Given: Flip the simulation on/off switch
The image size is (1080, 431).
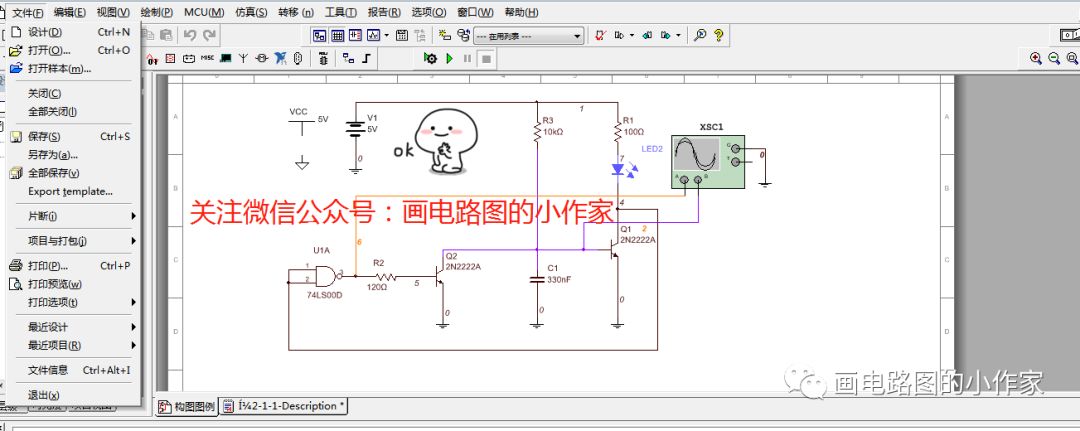Looking at the screenshot, I should pyautogui.click(x=1070, y=35).
